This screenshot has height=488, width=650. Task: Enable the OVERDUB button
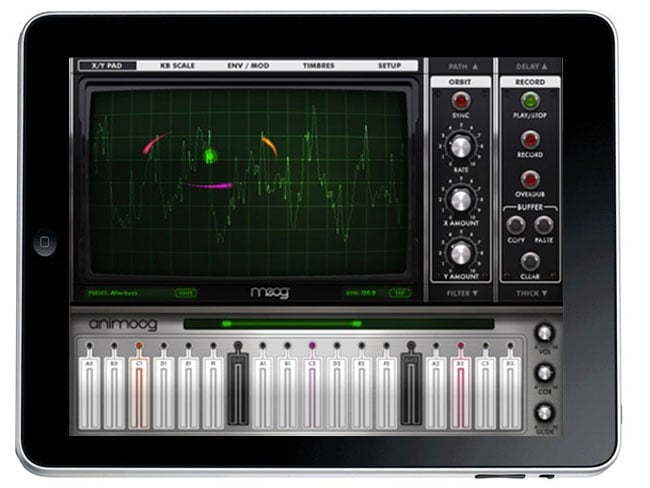530,180
